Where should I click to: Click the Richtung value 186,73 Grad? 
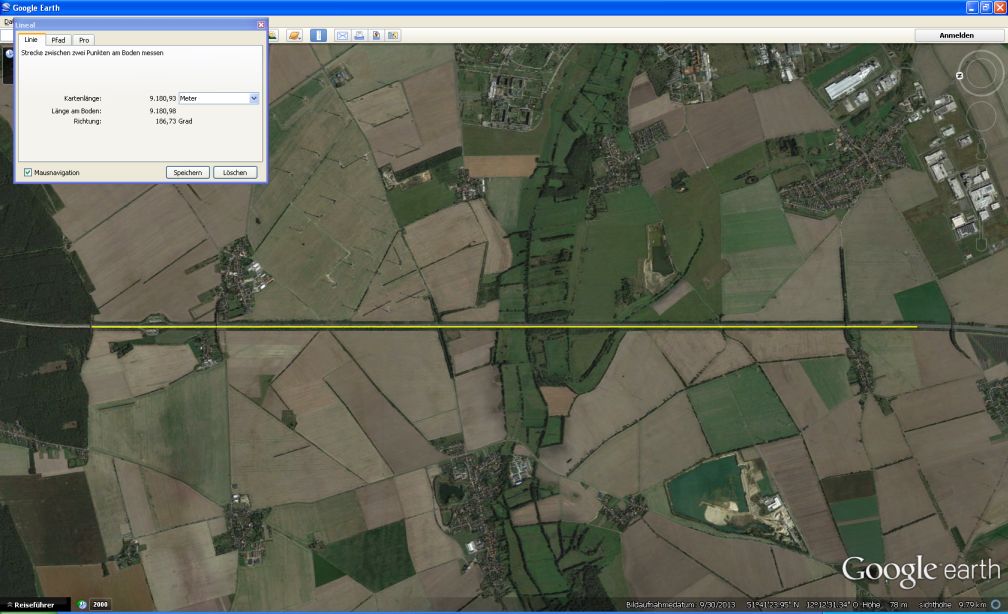pyautogui.click(x=174, y=121)
